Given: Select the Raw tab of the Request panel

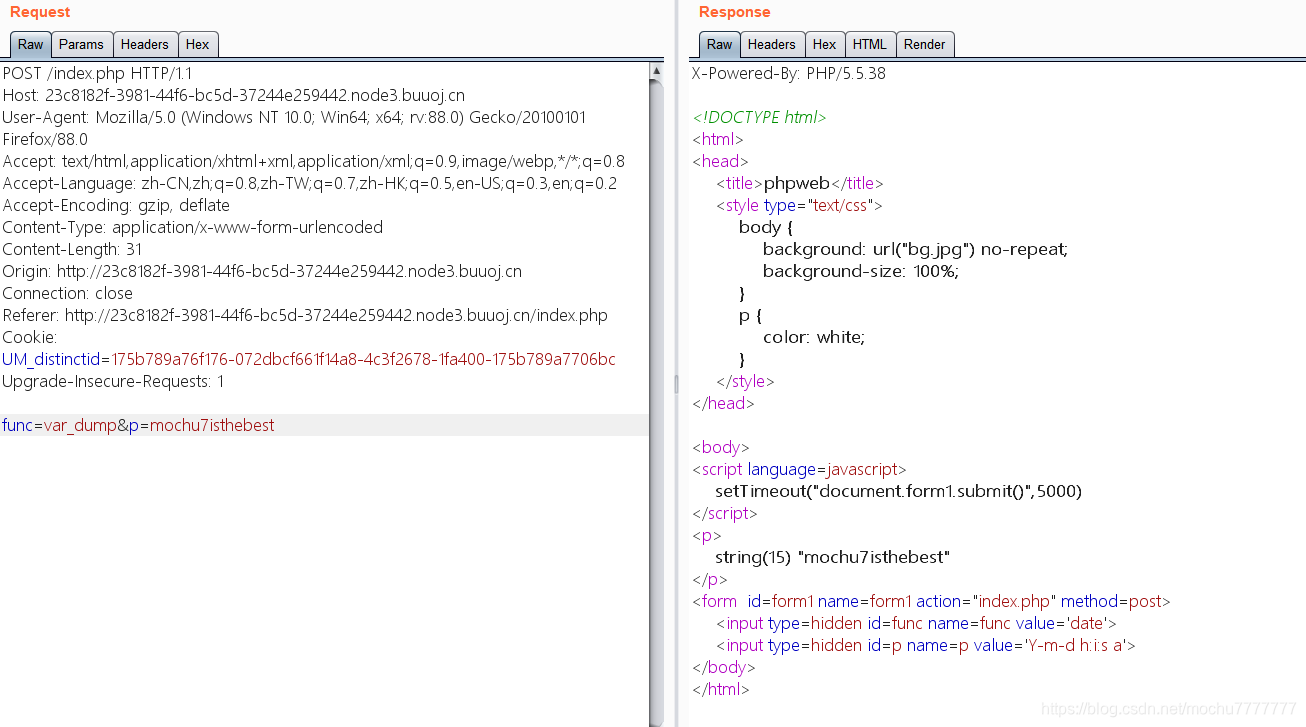Looking at the screenshot, I should coord(30,44).
